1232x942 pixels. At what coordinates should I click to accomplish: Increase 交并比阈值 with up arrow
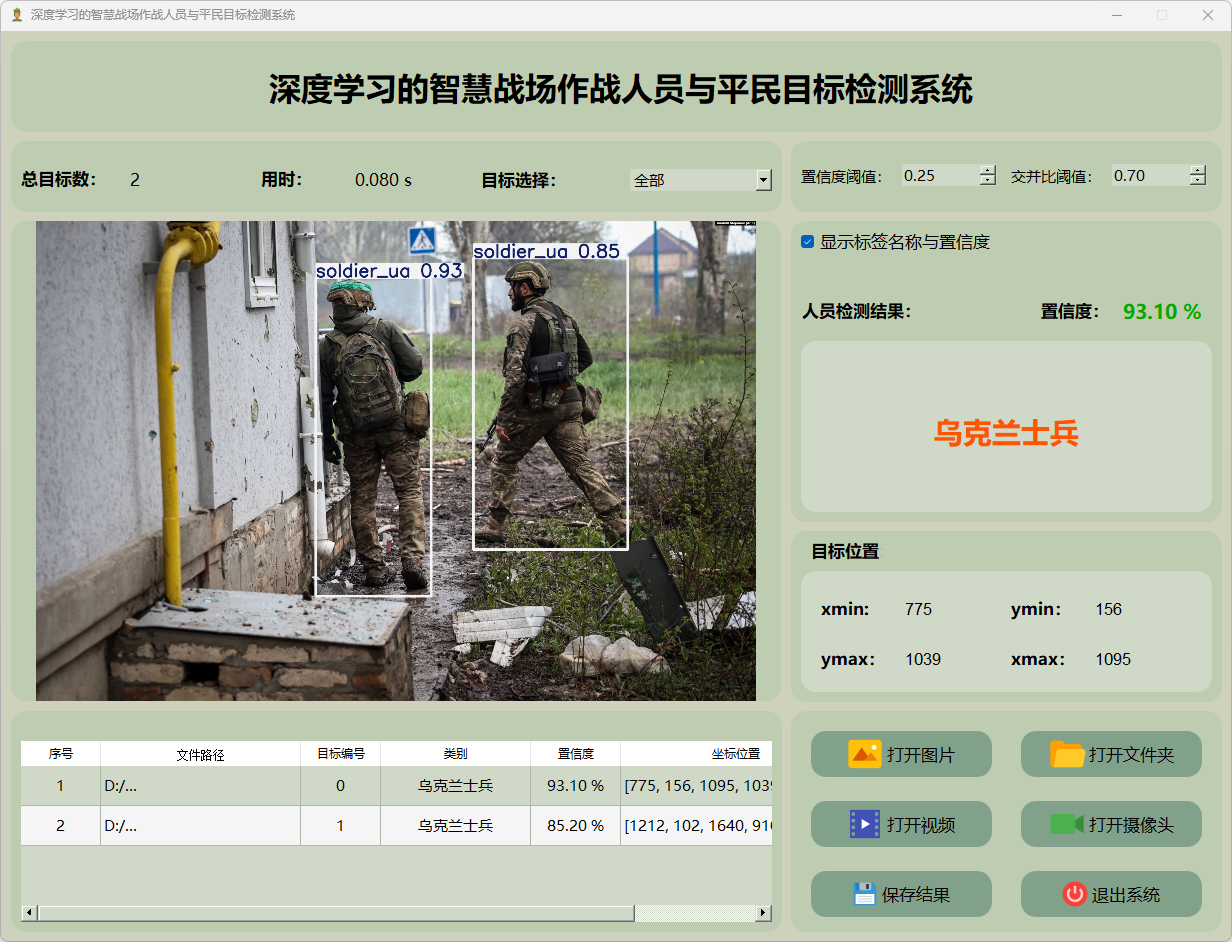(1198, 170)
